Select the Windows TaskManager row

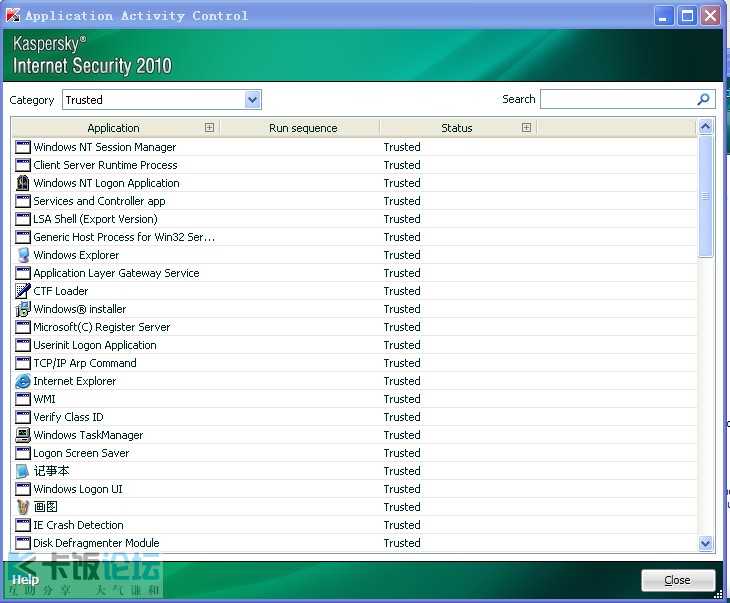354,435
